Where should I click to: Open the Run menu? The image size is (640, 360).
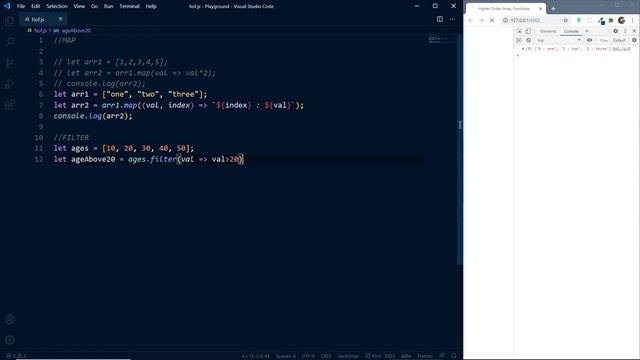coord(108,6)
